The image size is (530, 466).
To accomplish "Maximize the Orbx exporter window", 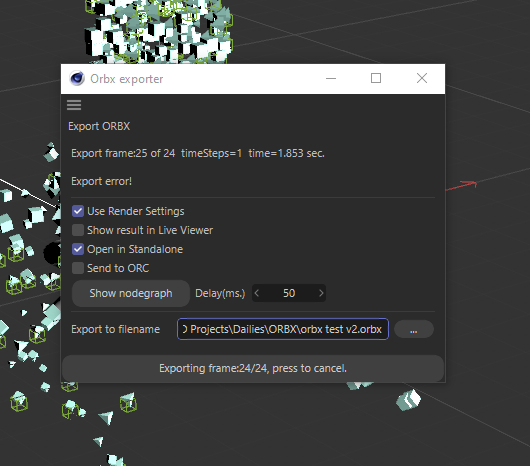I will [x=376, y=78].
